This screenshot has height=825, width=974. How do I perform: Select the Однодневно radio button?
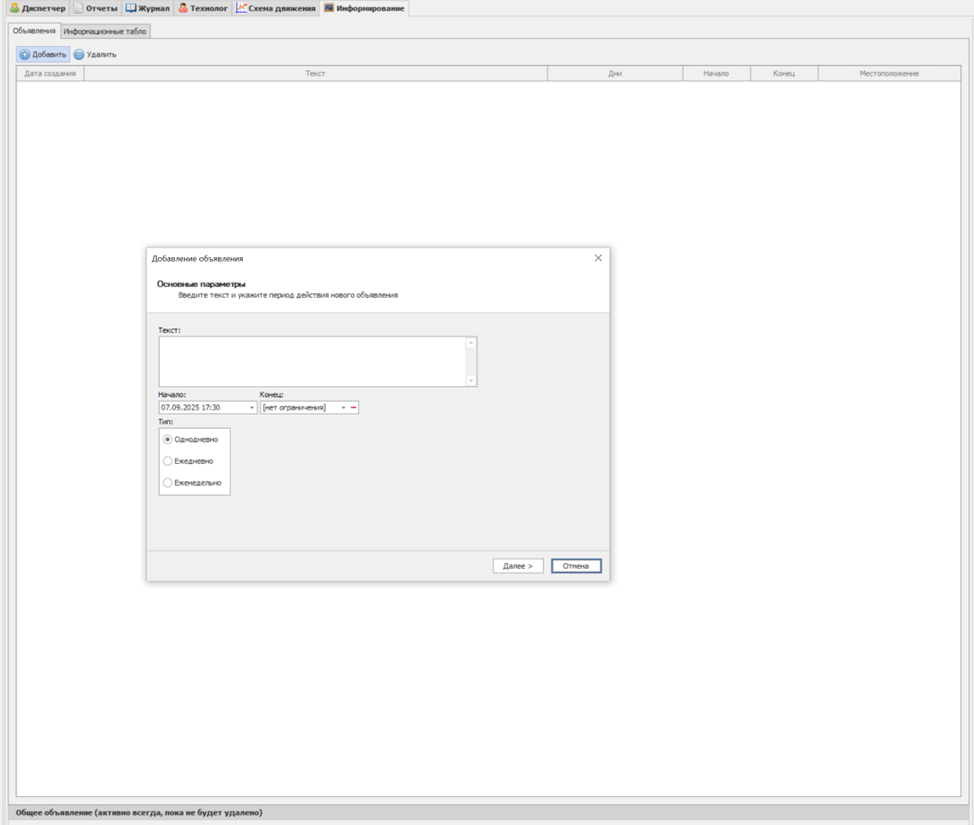[167, 440]
